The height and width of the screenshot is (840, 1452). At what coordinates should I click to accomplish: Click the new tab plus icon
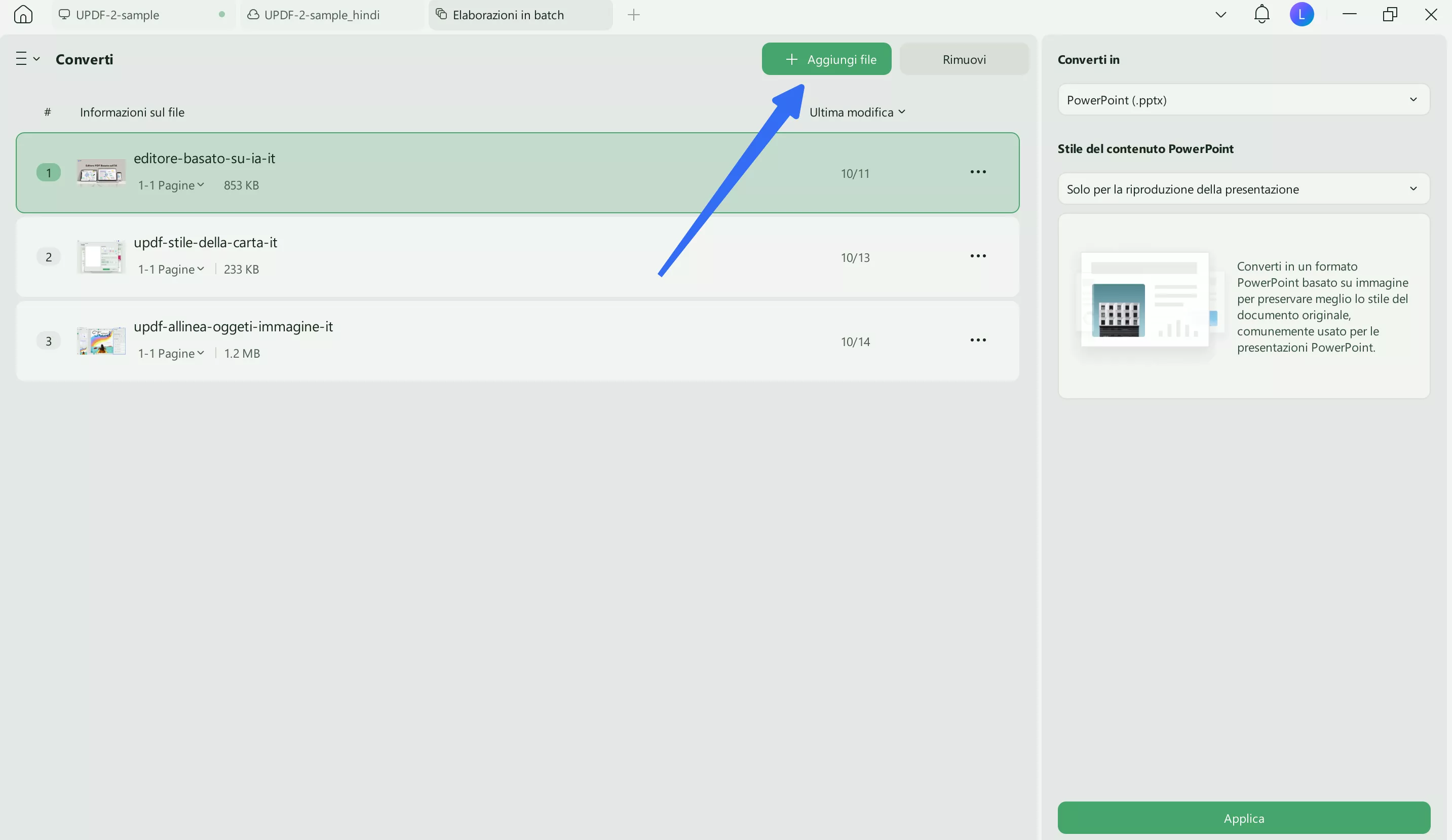[633, 15]
